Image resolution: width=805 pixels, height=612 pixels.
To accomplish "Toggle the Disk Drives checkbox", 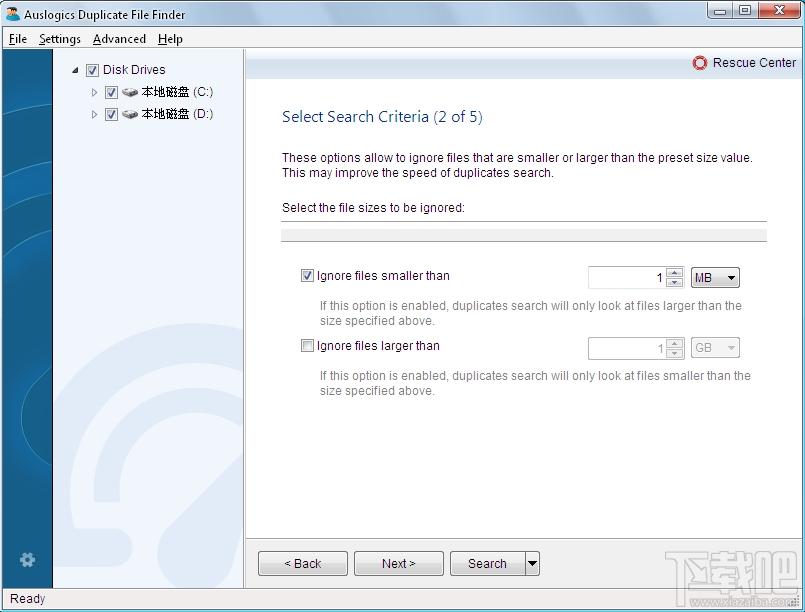I will (x=93, y=70).
